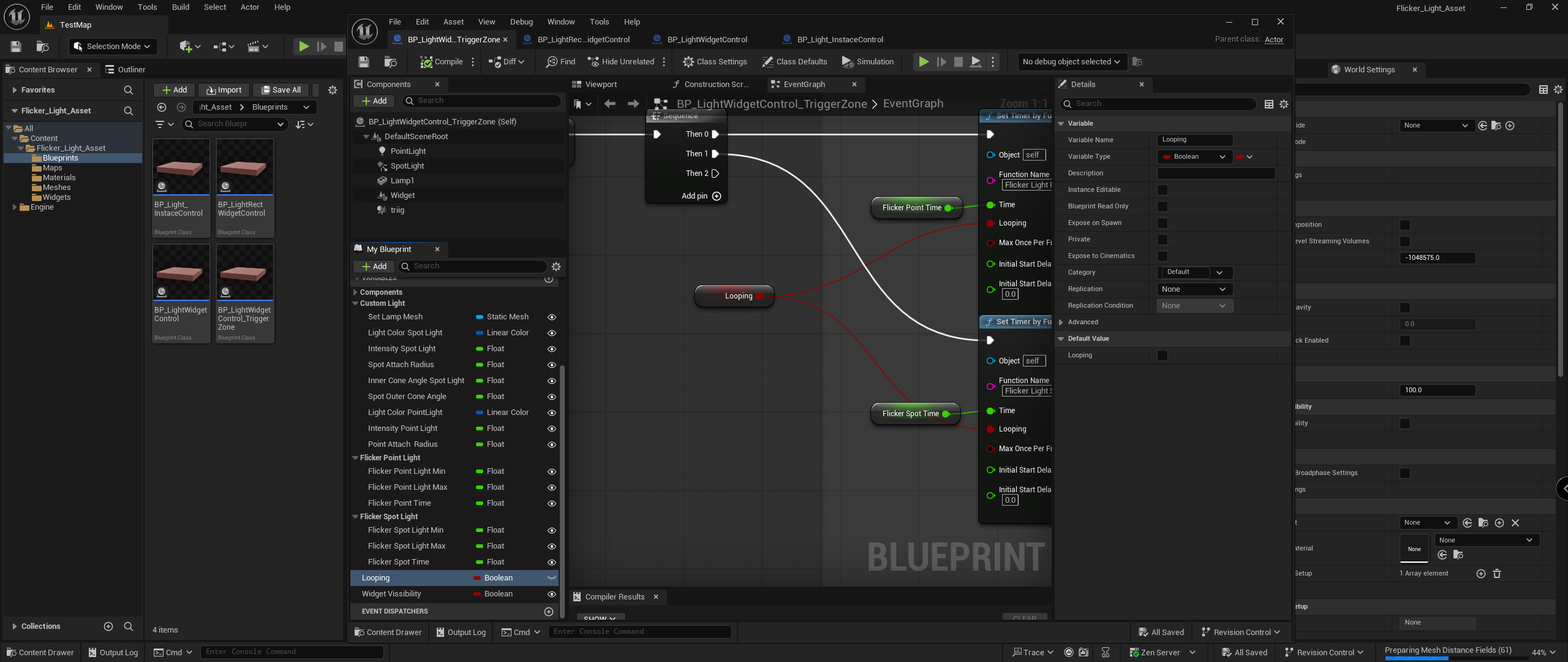Click the Variable Name input field

[1194, 140]
